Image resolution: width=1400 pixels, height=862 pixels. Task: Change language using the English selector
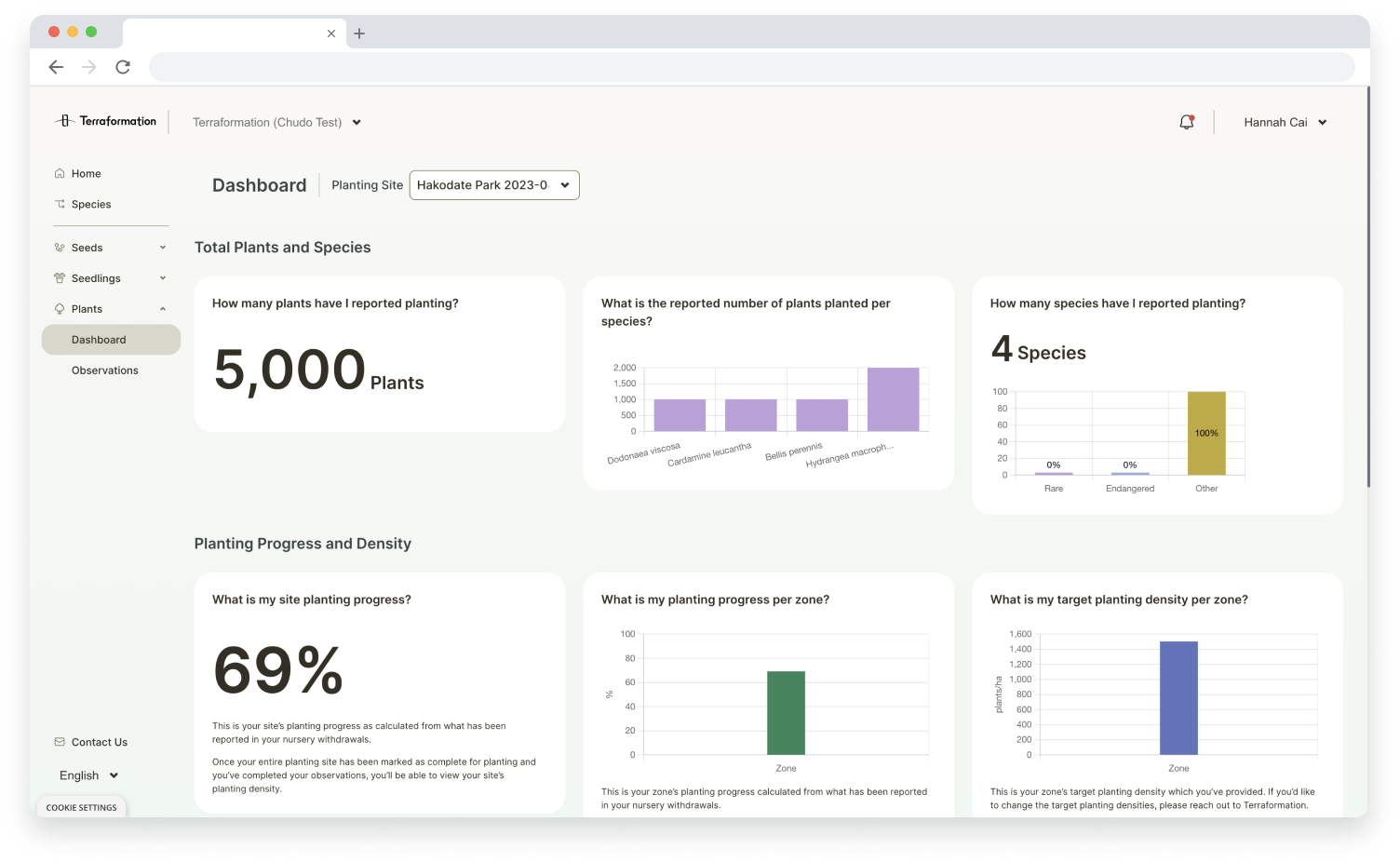pyautogui.click(x=89, y=775)
